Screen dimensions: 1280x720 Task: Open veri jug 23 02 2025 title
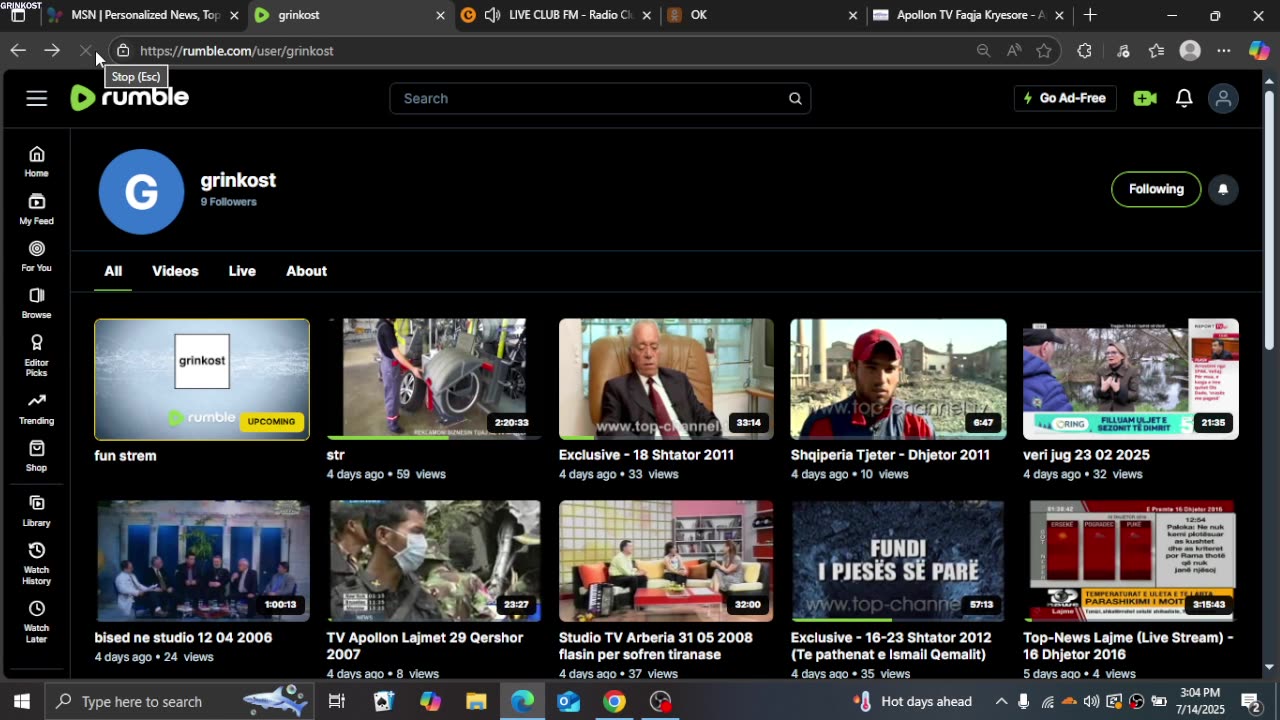click(1086, 455)
